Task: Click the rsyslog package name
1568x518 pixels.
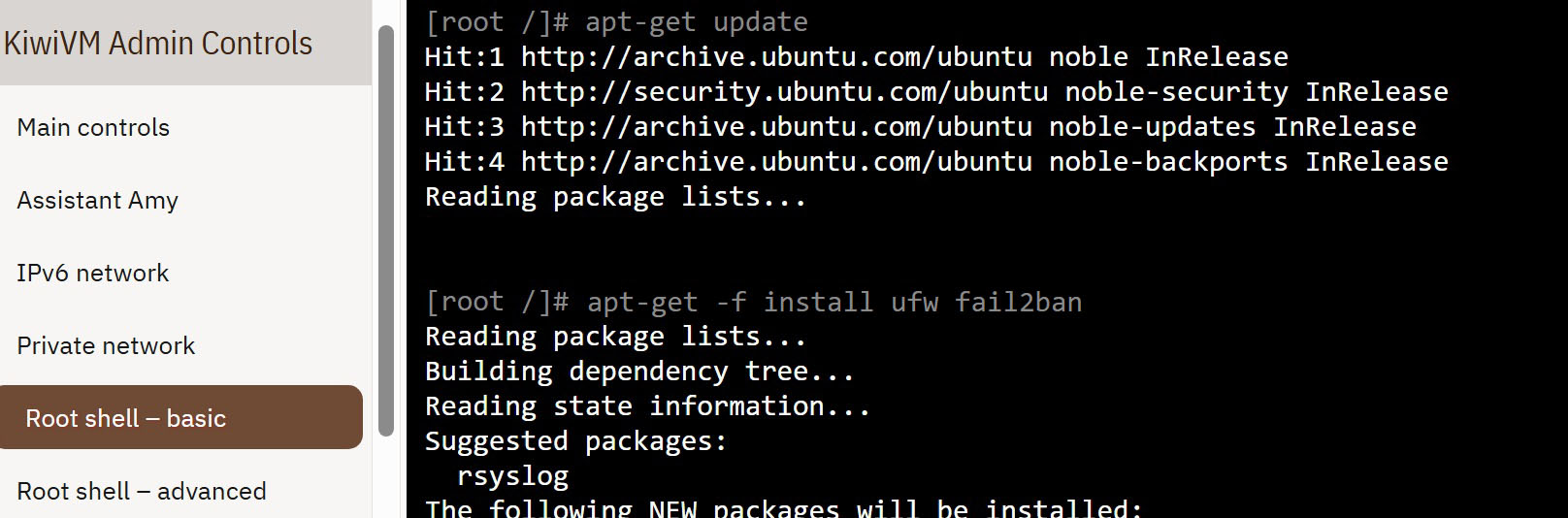Action: [x=512, y=476]
